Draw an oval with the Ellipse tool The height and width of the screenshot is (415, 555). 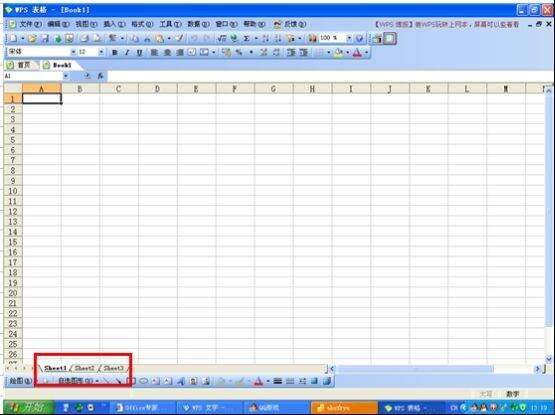pos(143,381)
